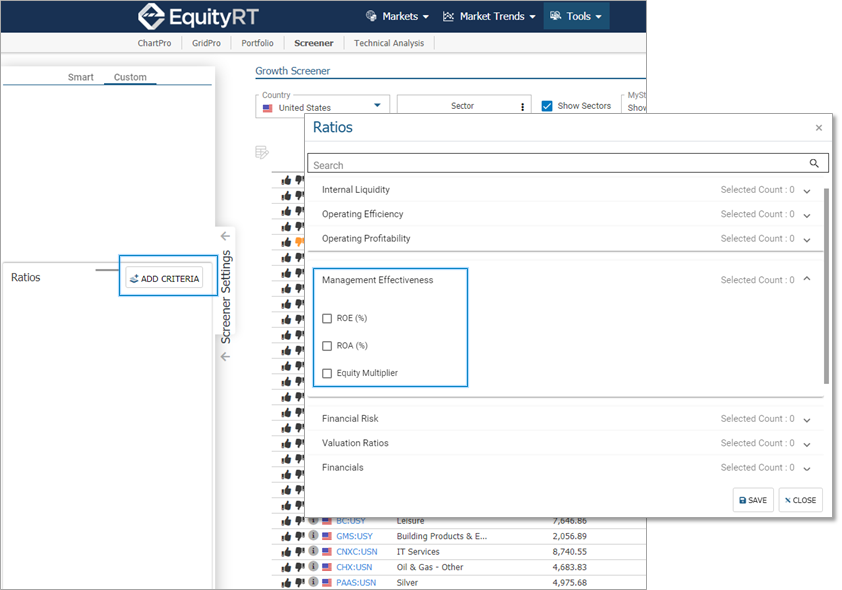
Task: Click the info icon on CHX:USN row
Action: (313, 566)
